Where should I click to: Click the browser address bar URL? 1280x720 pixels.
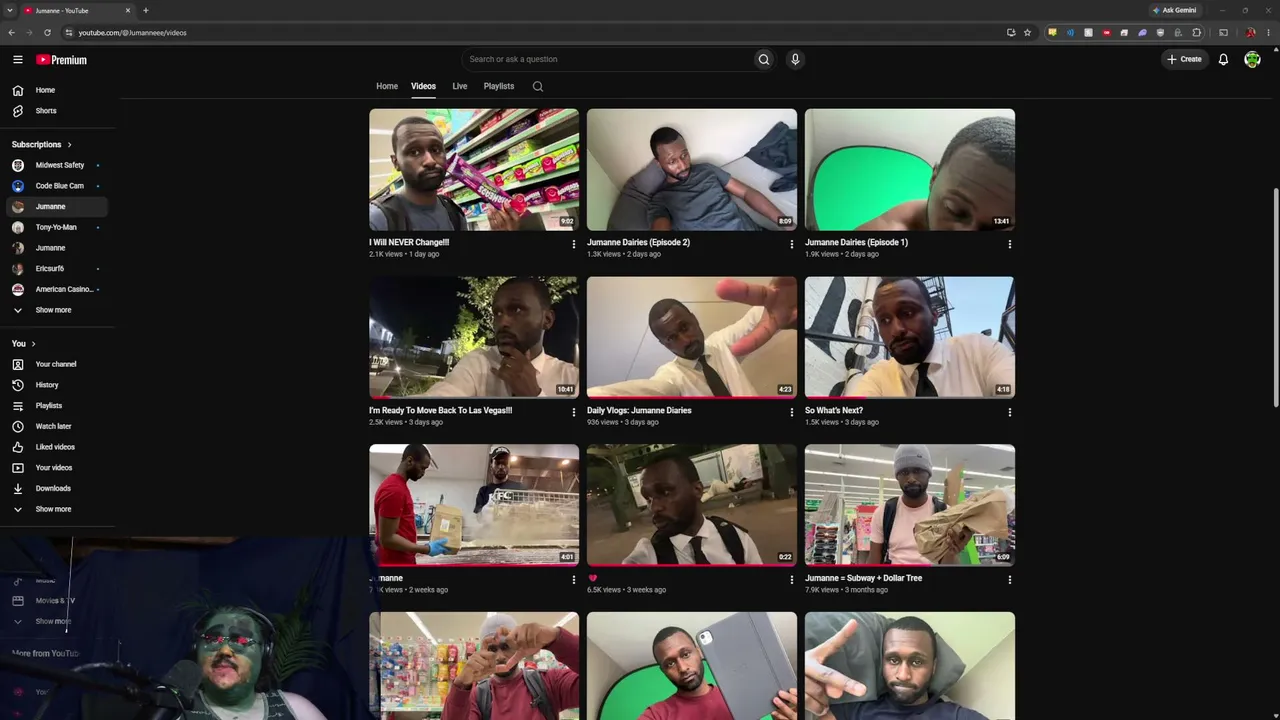[133, 33]
